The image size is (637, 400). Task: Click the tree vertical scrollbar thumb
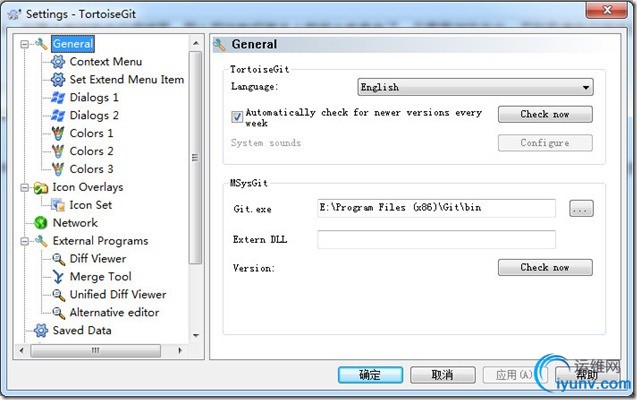196,158
